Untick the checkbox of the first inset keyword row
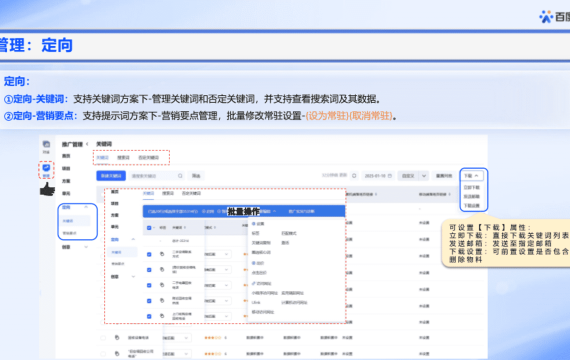The height and width of the screenshot is (360, 570). coord(149,254)
